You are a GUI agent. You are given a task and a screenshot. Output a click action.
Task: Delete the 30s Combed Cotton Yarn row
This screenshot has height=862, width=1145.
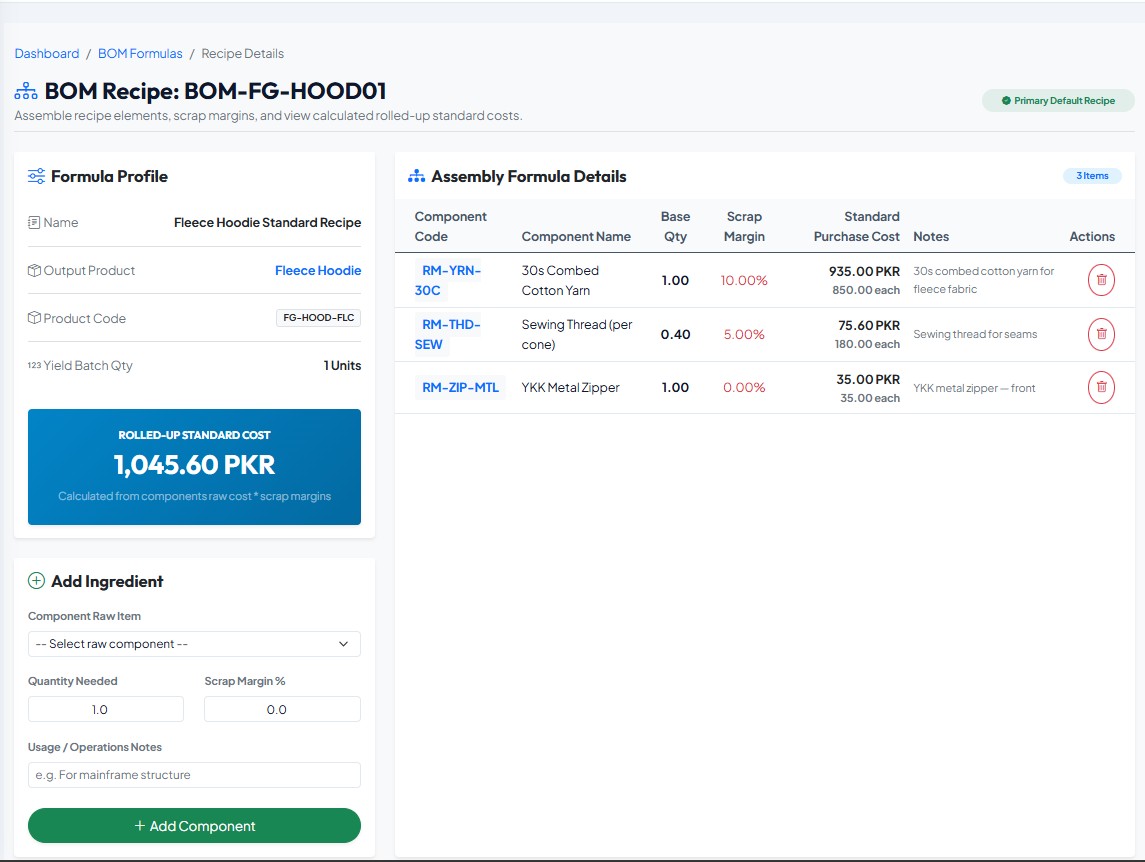(x=1101, y=280)
